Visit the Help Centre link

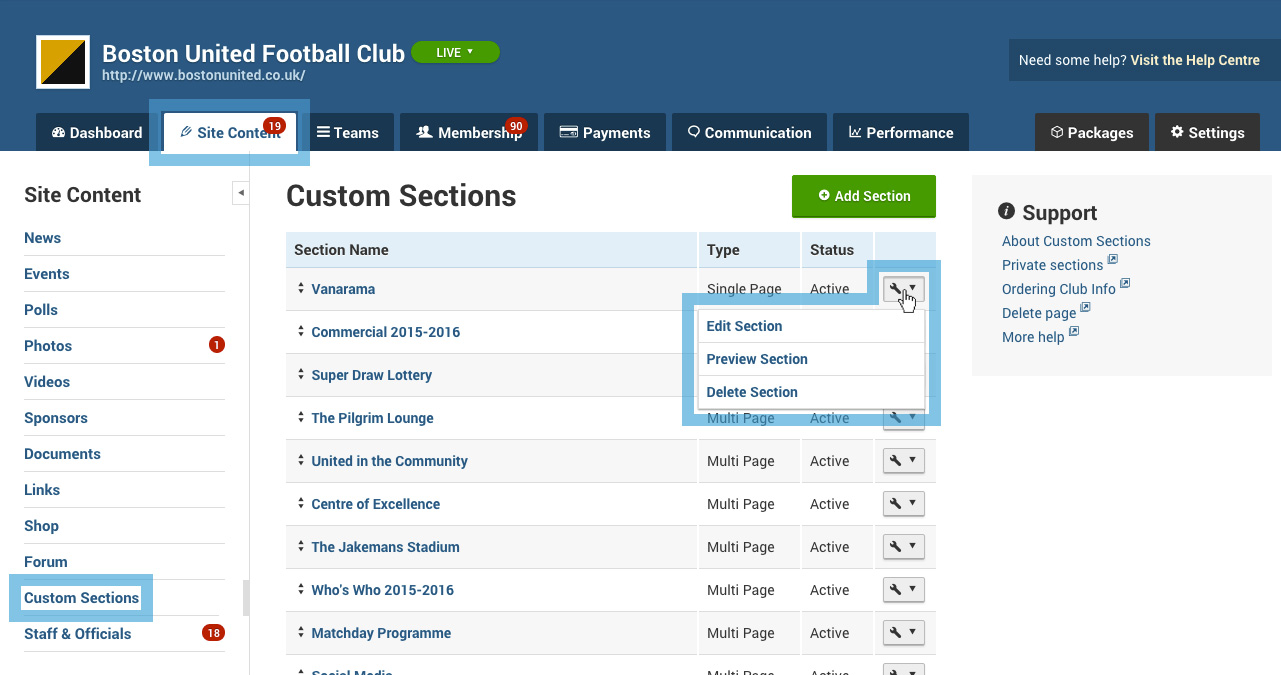pyautogui.click(x=1194, y=60)
